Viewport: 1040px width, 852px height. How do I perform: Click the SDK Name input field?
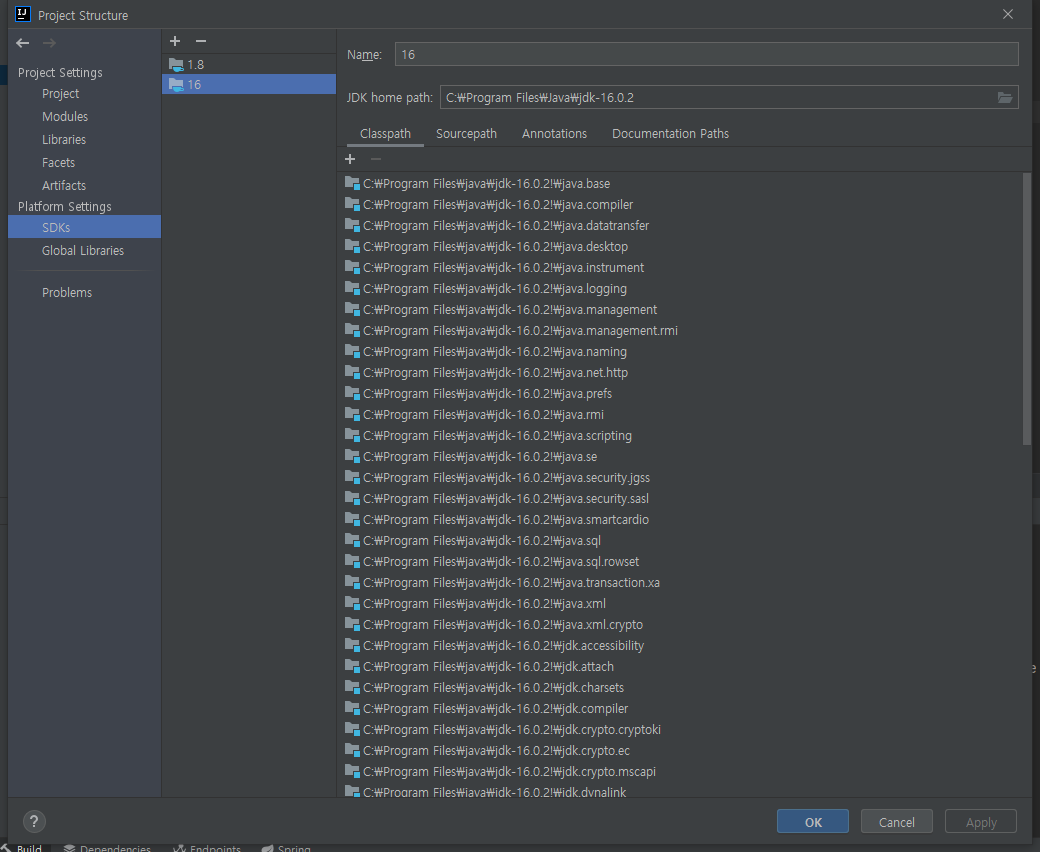click(x=706, y=54)
